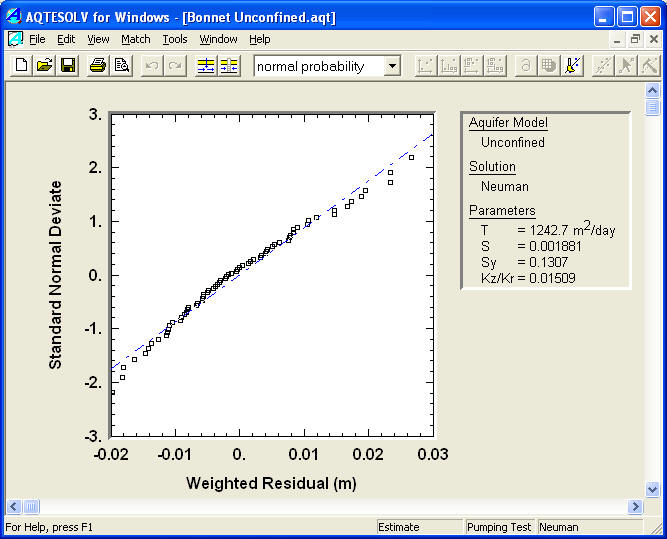Screen dimensions: 667x539
Task: Click the normal probability combo box text
Action: (x=311, y=66)
